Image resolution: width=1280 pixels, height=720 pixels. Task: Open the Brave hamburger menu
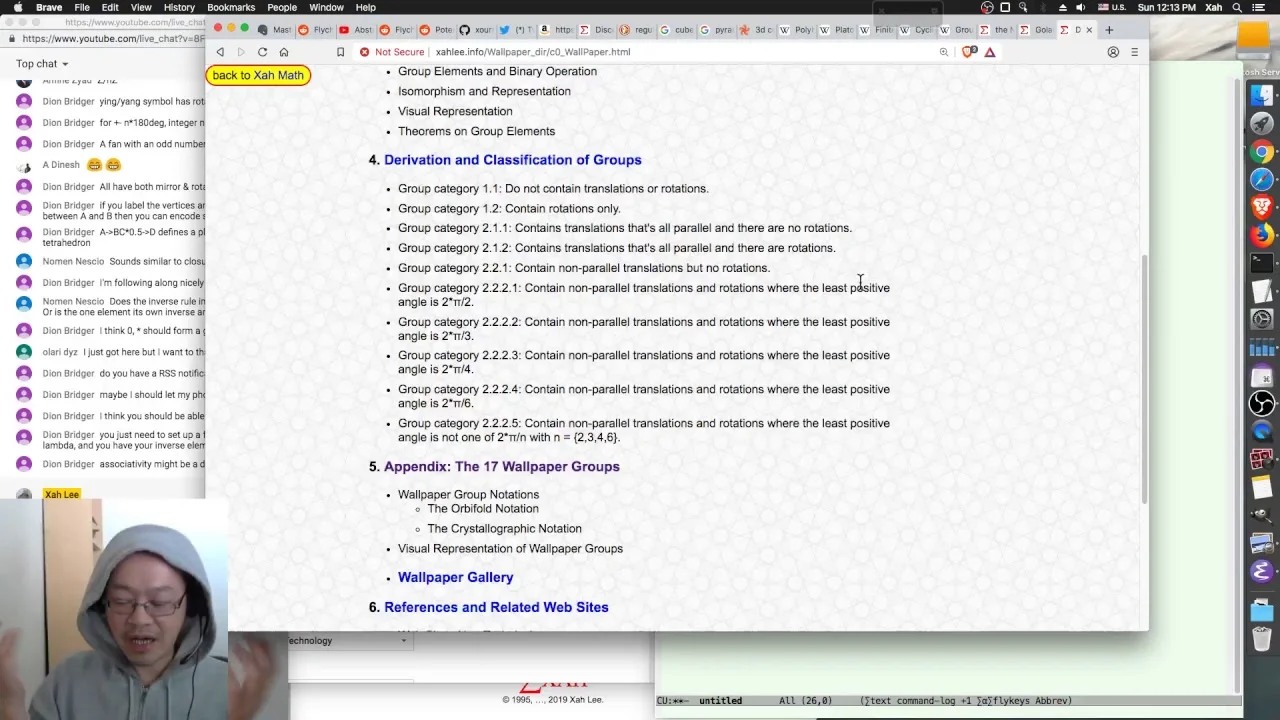(1134, 52)
